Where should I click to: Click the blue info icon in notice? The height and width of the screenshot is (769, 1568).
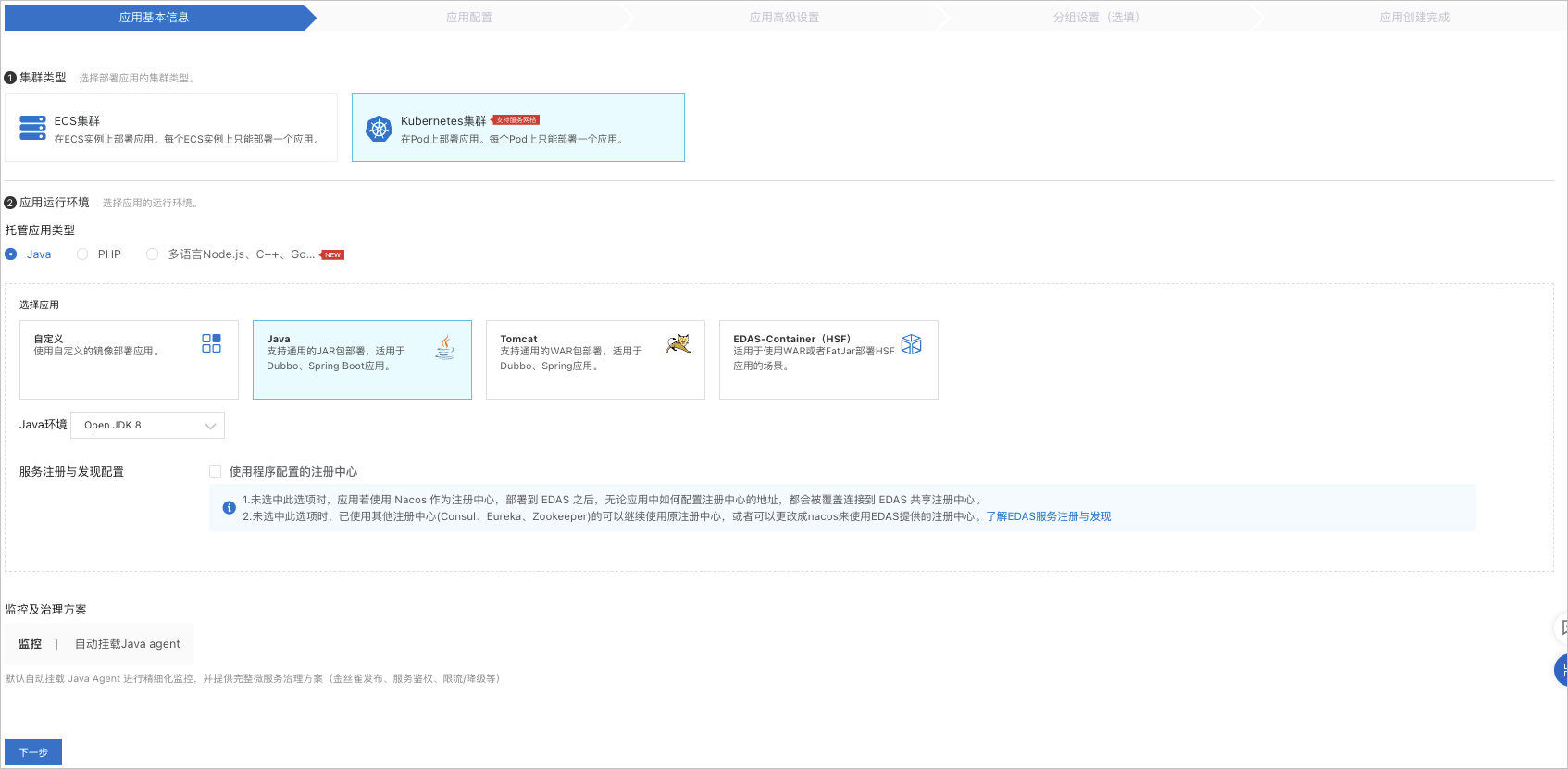[229, 507]
